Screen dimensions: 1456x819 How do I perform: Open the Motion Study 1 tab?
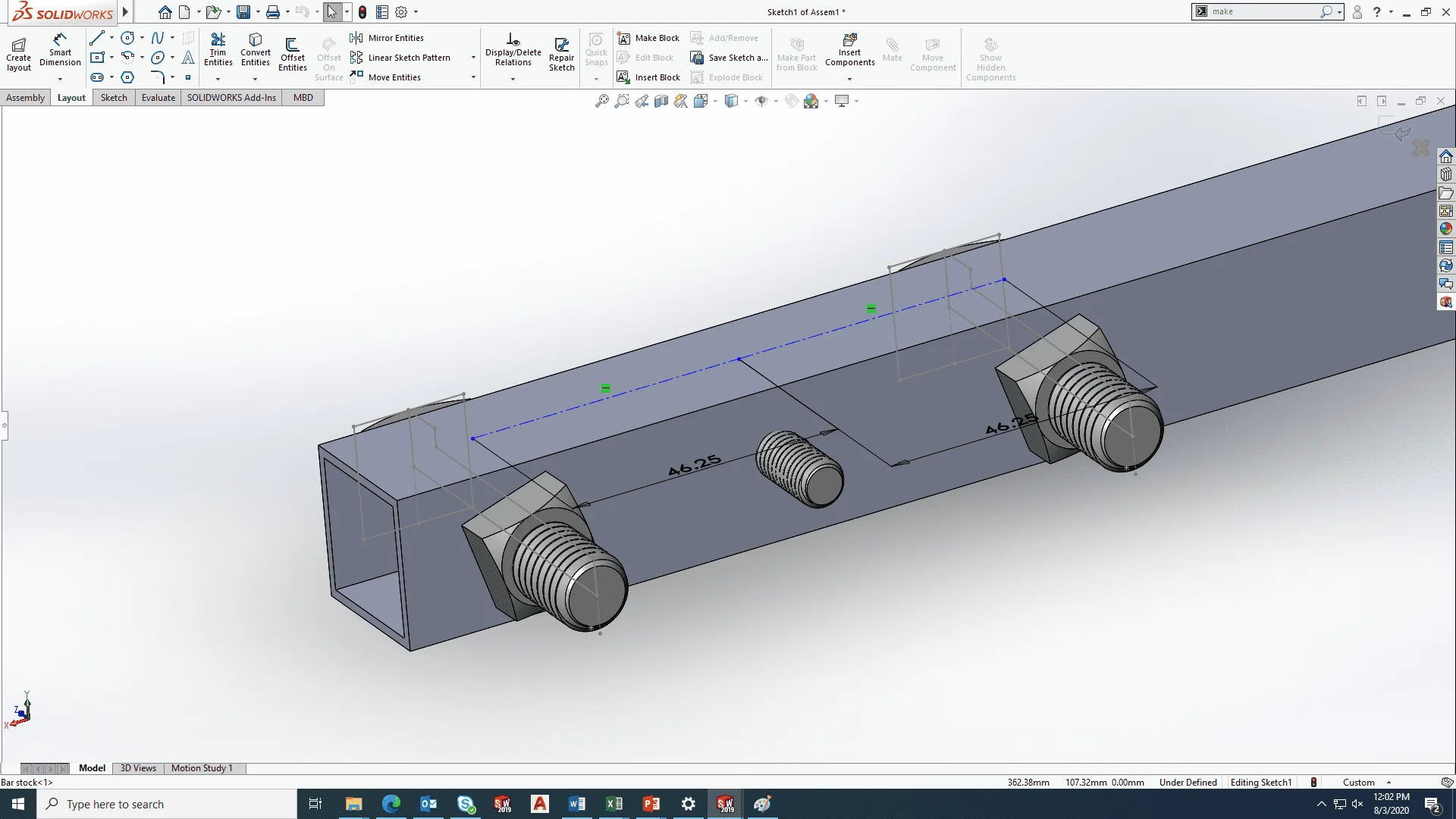click(x=202, y=768)
